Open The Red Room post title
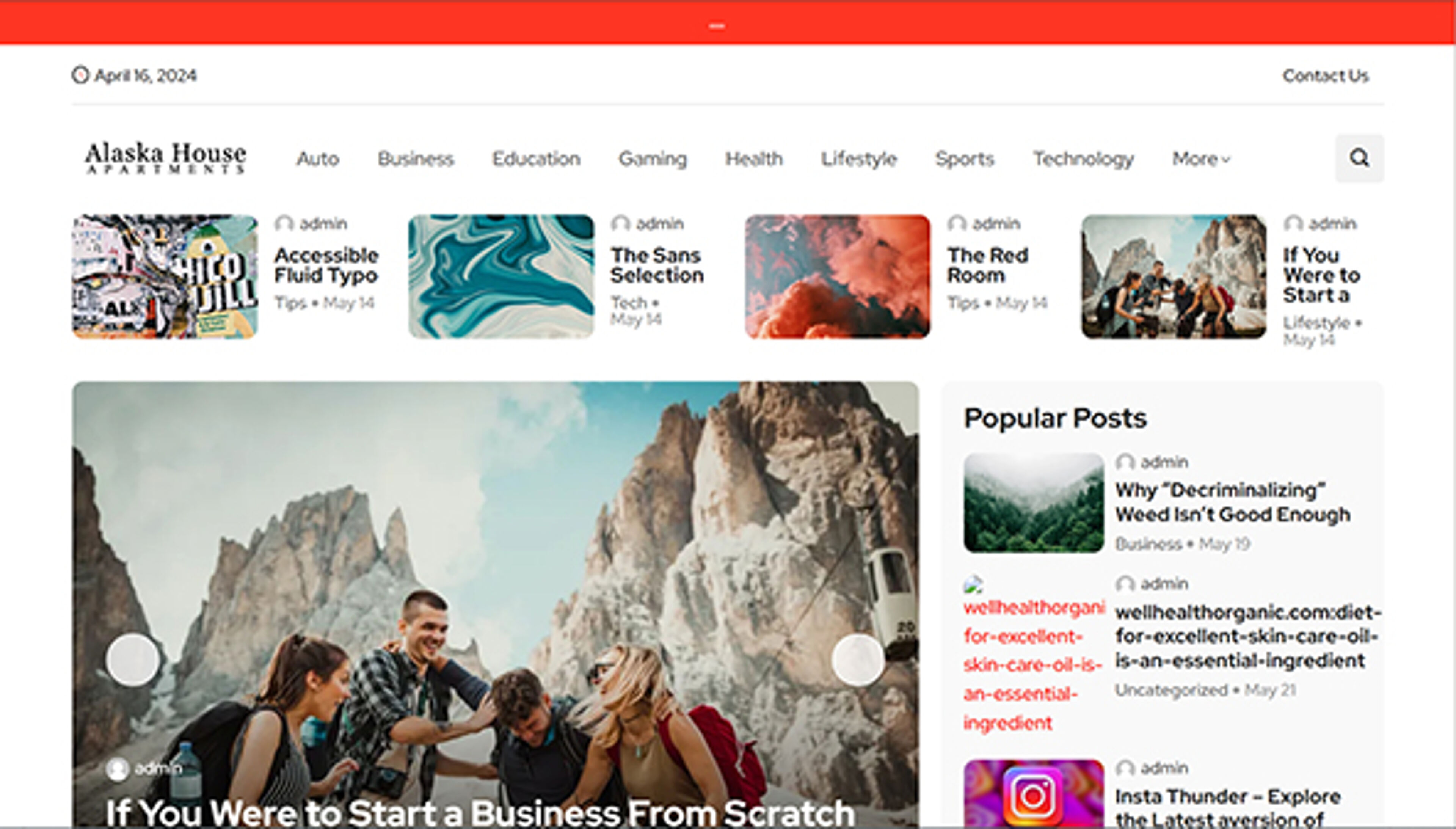 [x=988, y=265]
